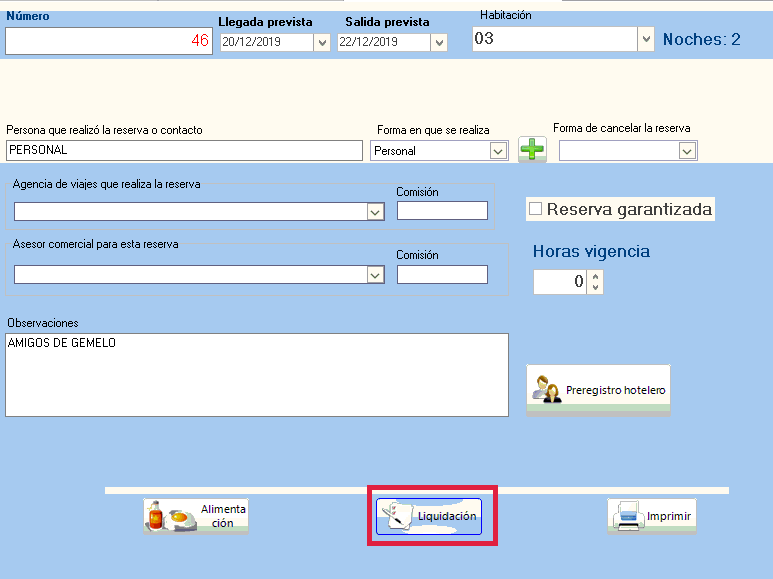This screenshot has width=773, height=579.
Task: Open the Habitación room dropdown
Action: (645, 40)
